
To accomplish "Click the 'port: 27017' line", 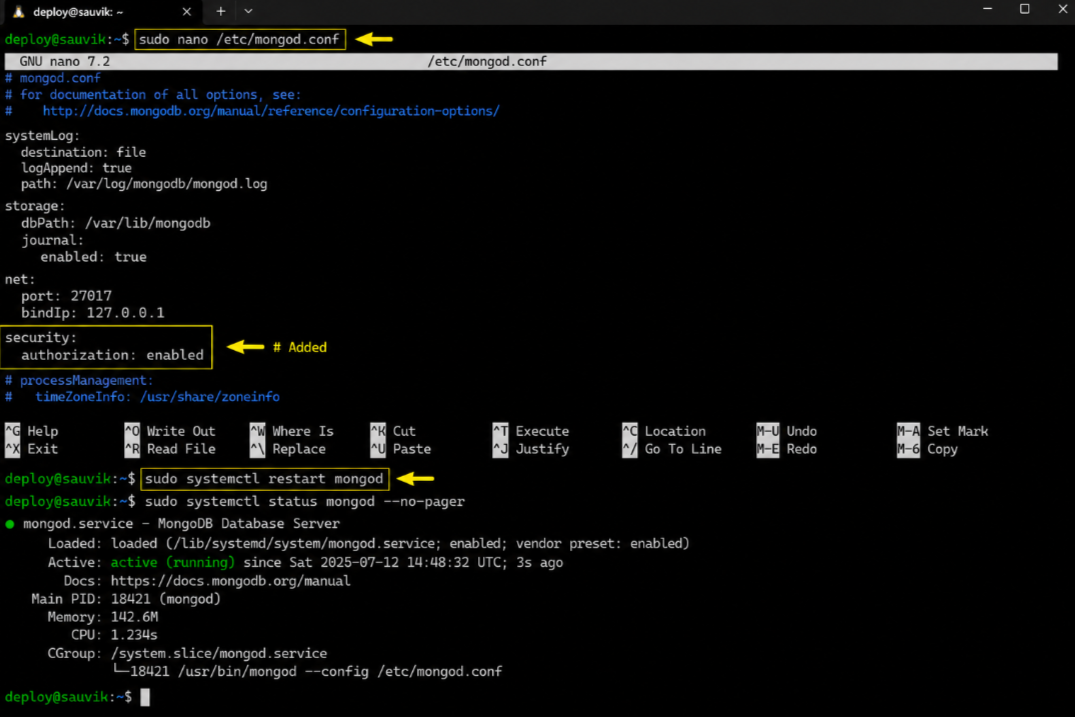I will (67, 295).
